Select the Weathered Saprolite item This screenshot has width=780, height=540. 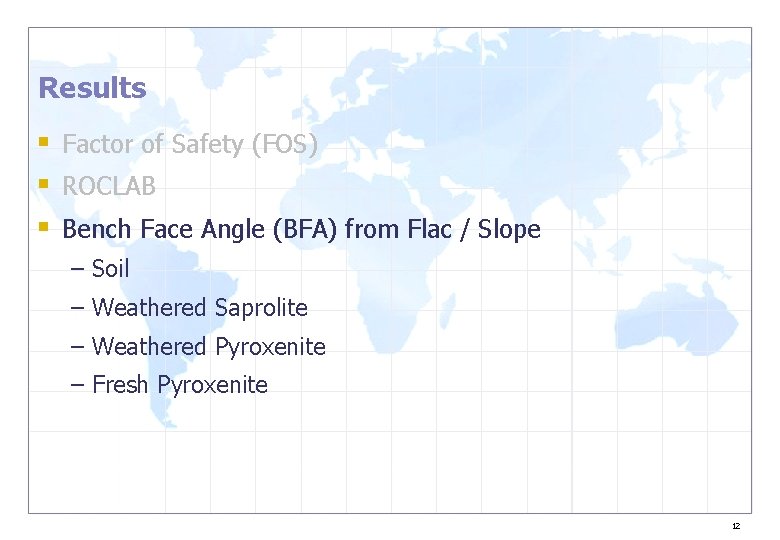coord(199,308)
